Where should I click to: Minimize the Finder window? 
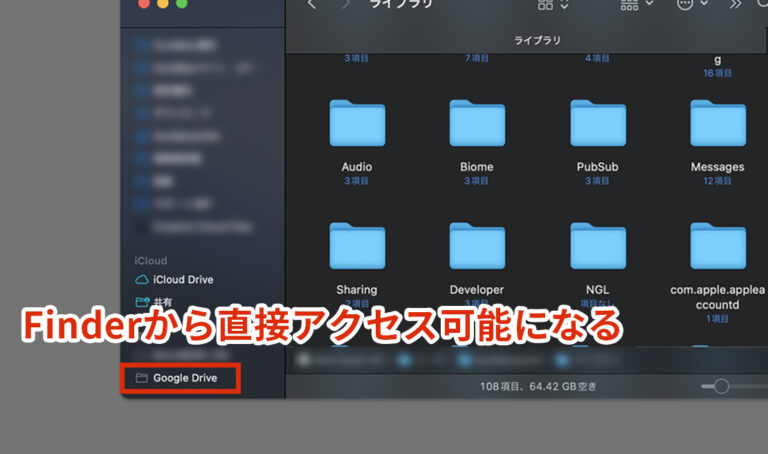click(163, 4)
